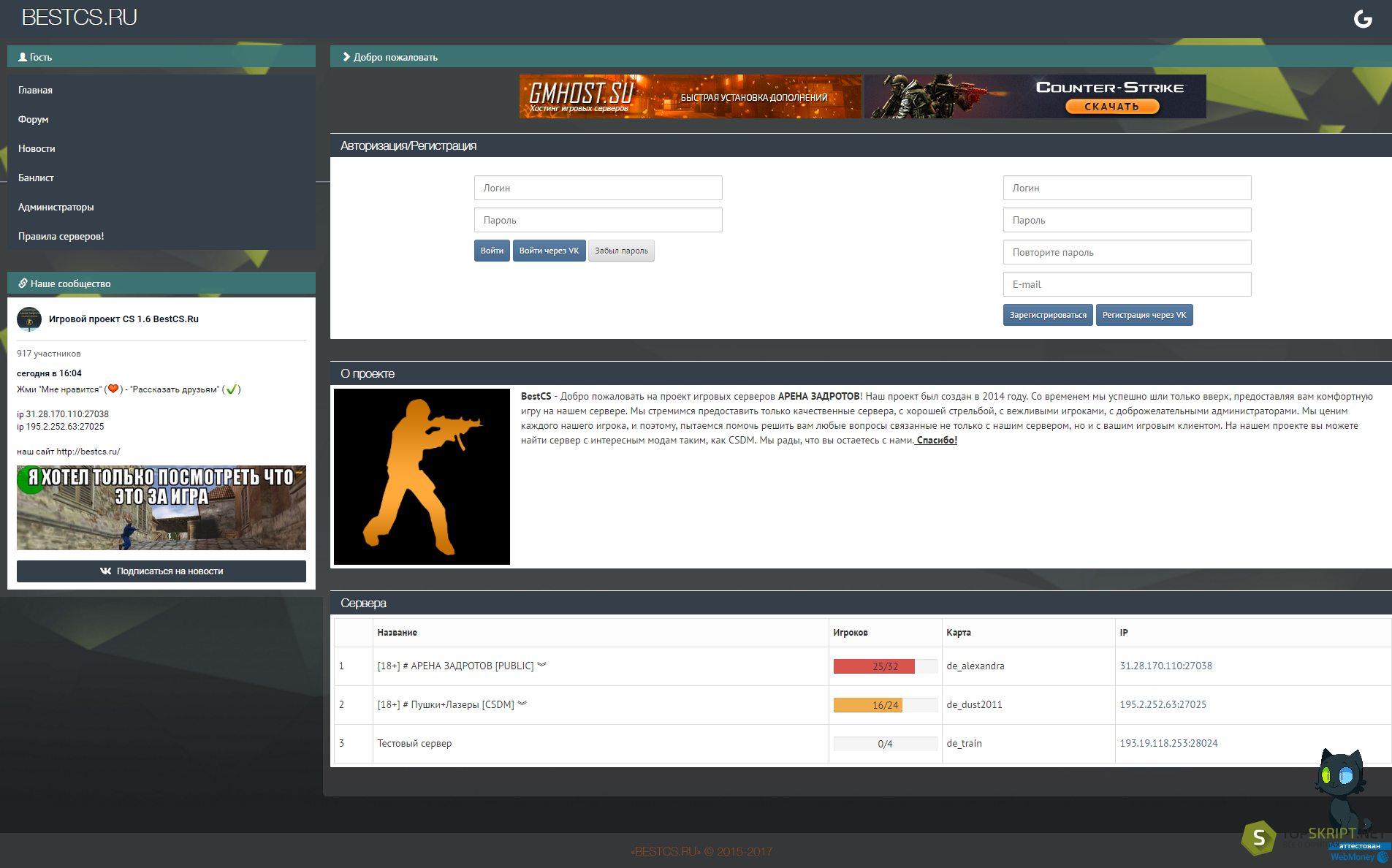1392x868 pixels.
Task: Go to Главная in the sidebar menu
Action: click(35, 90)
